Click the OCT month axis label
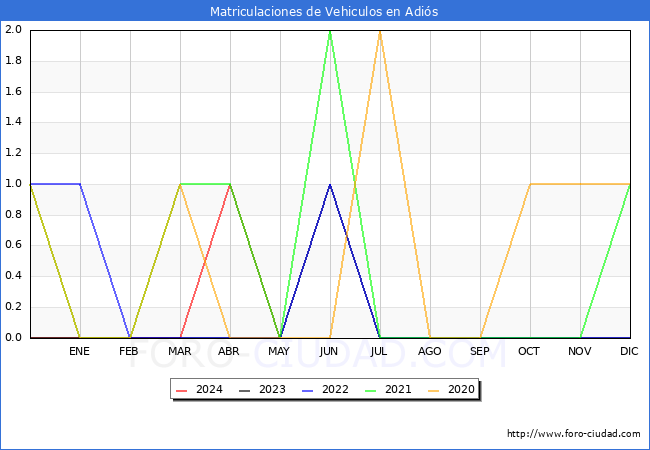Screen dimensions: 650x450 click(x=529, y=351)
